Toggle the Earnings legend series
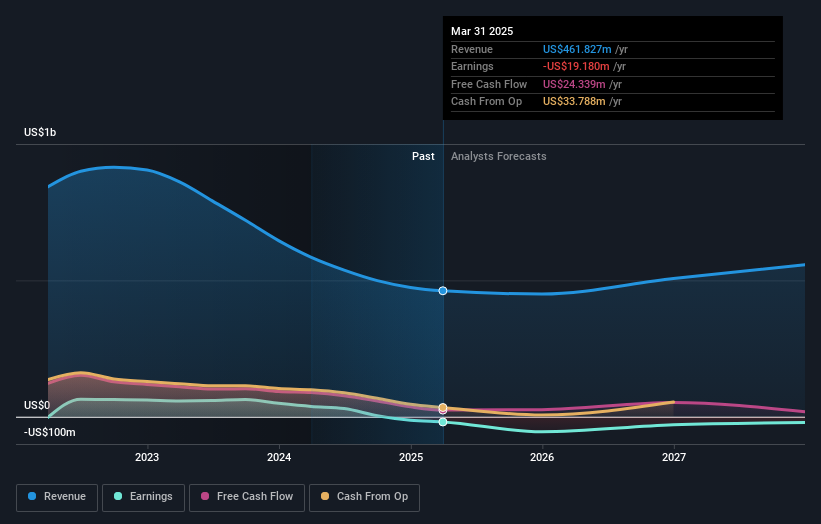Screen dimensions: 821x524 click(143, 497)
